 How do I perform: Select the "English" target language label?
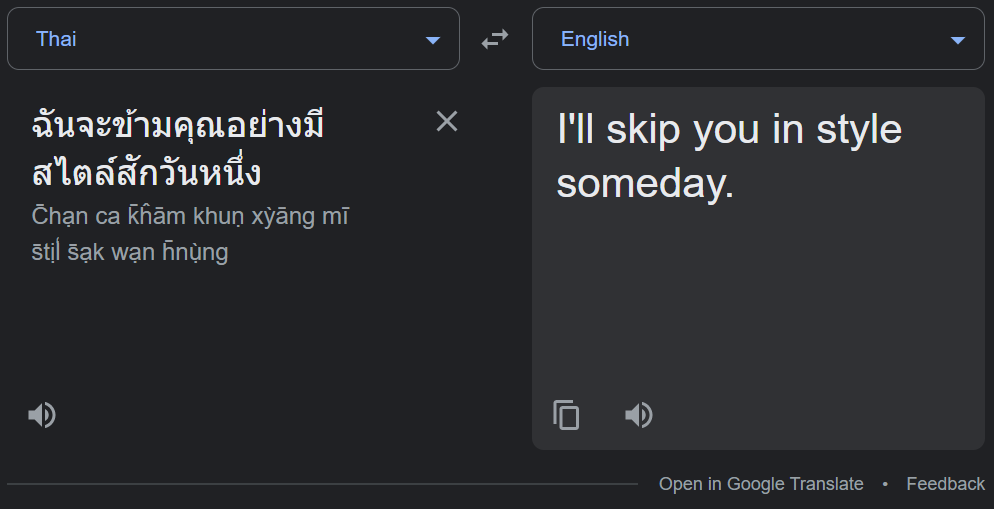click(595, 39)
